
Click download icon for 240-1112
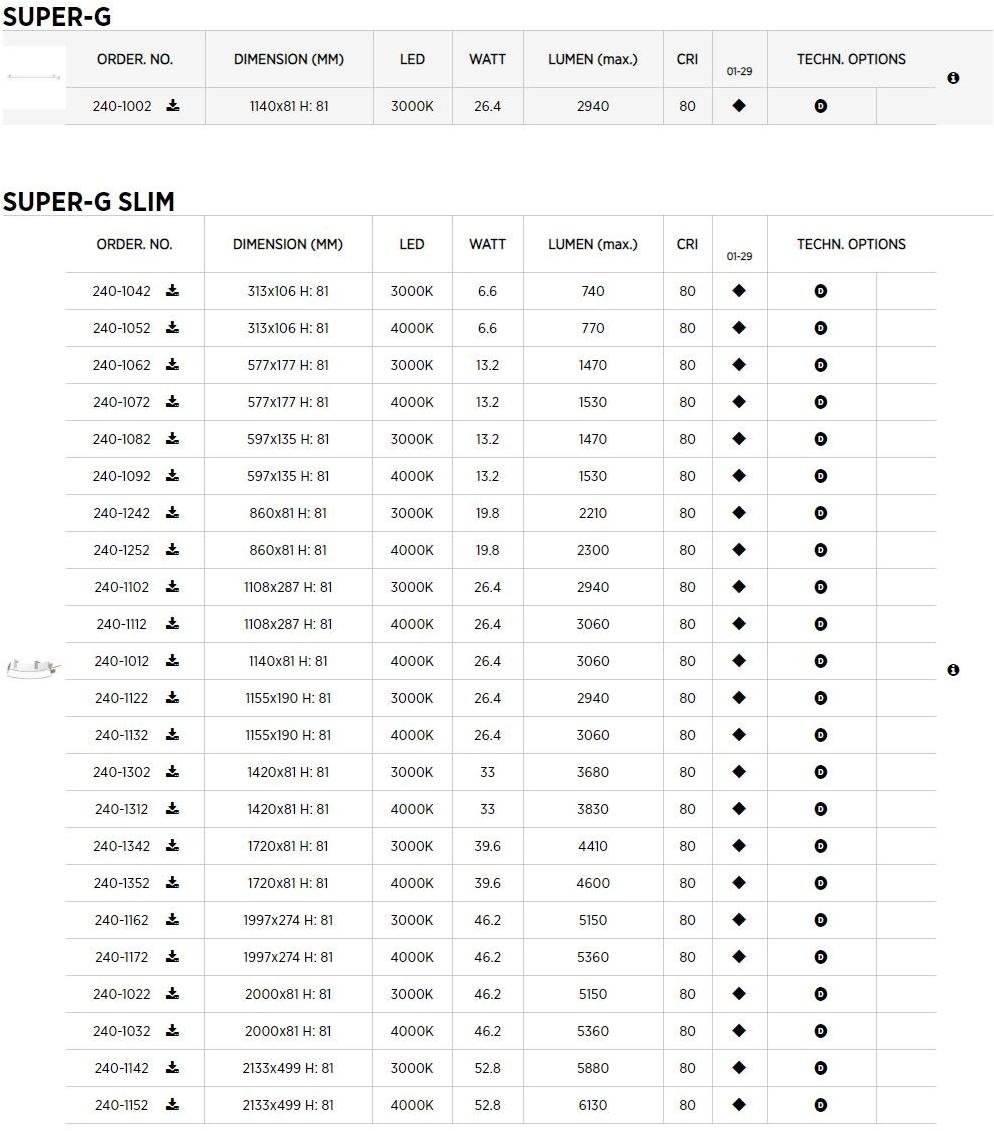pyautogui.click(x=173, y=624)
